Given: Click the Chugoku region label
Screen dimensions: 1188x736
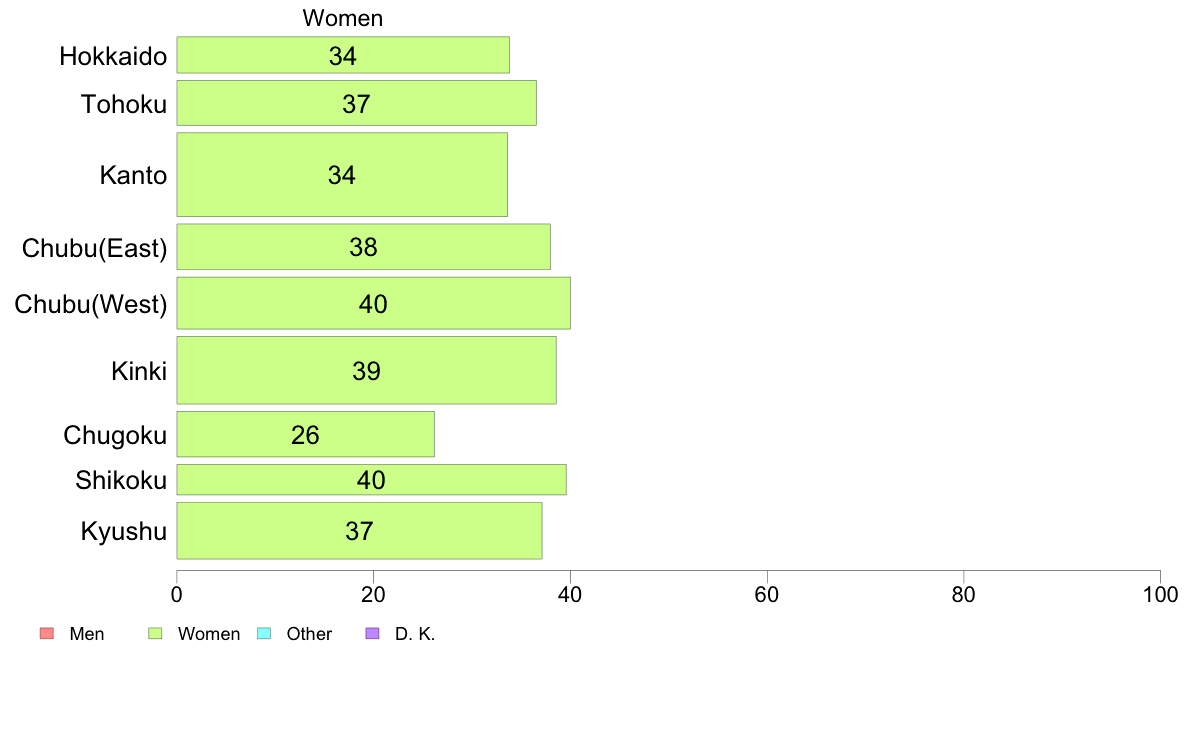Looking at the screenshot, I should pyautogui.click(x=115, y=436).
